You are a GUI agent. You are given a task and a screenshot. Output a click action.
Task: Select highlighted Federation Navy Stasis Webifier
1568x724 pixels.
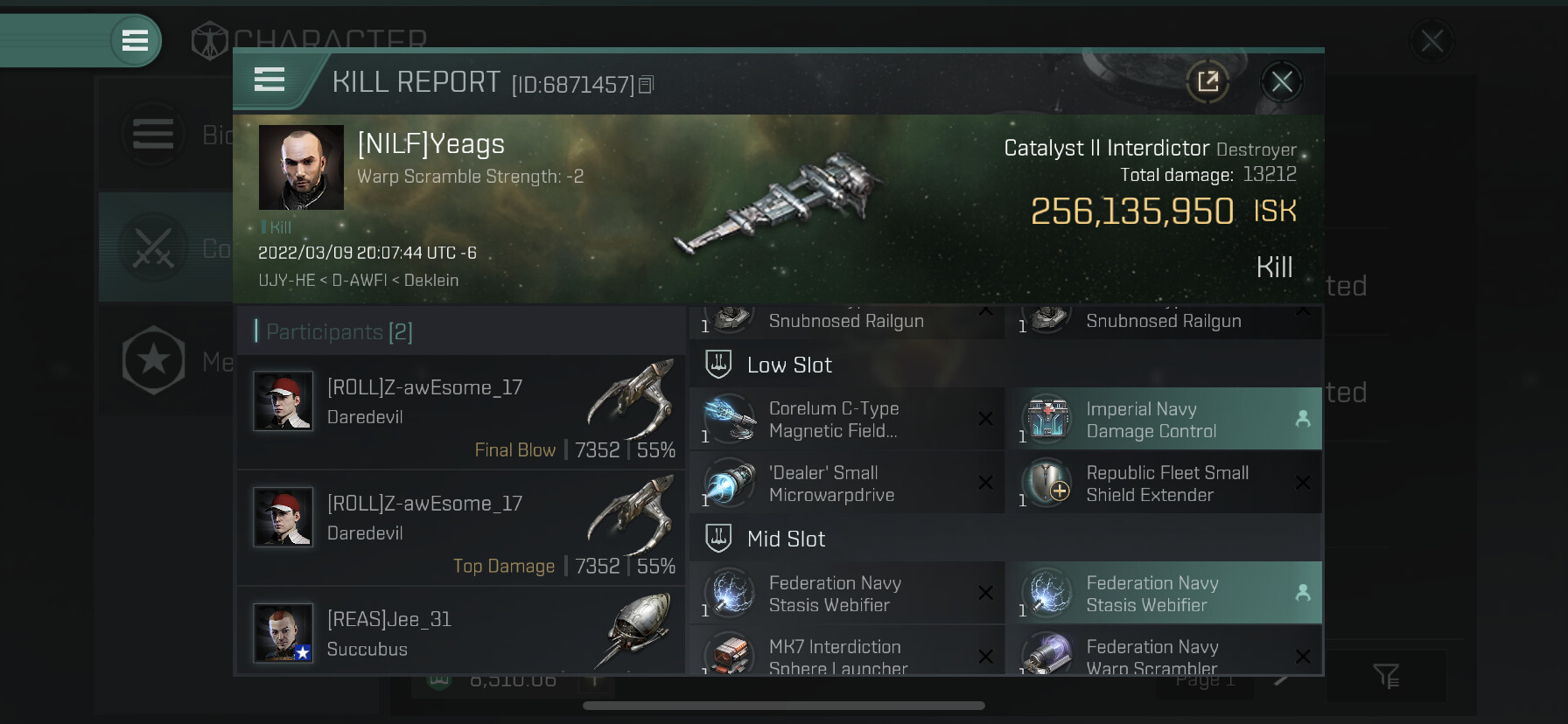(1164, 593)
